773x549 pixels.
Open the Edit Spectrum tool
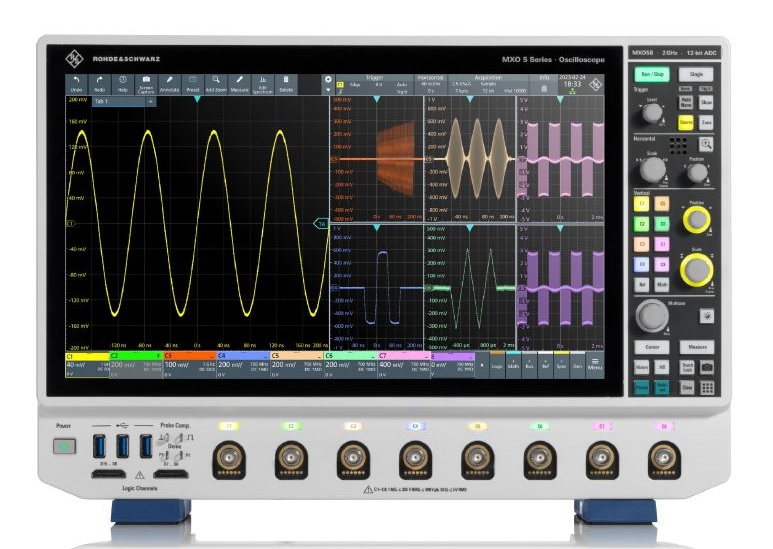[262, 84]
